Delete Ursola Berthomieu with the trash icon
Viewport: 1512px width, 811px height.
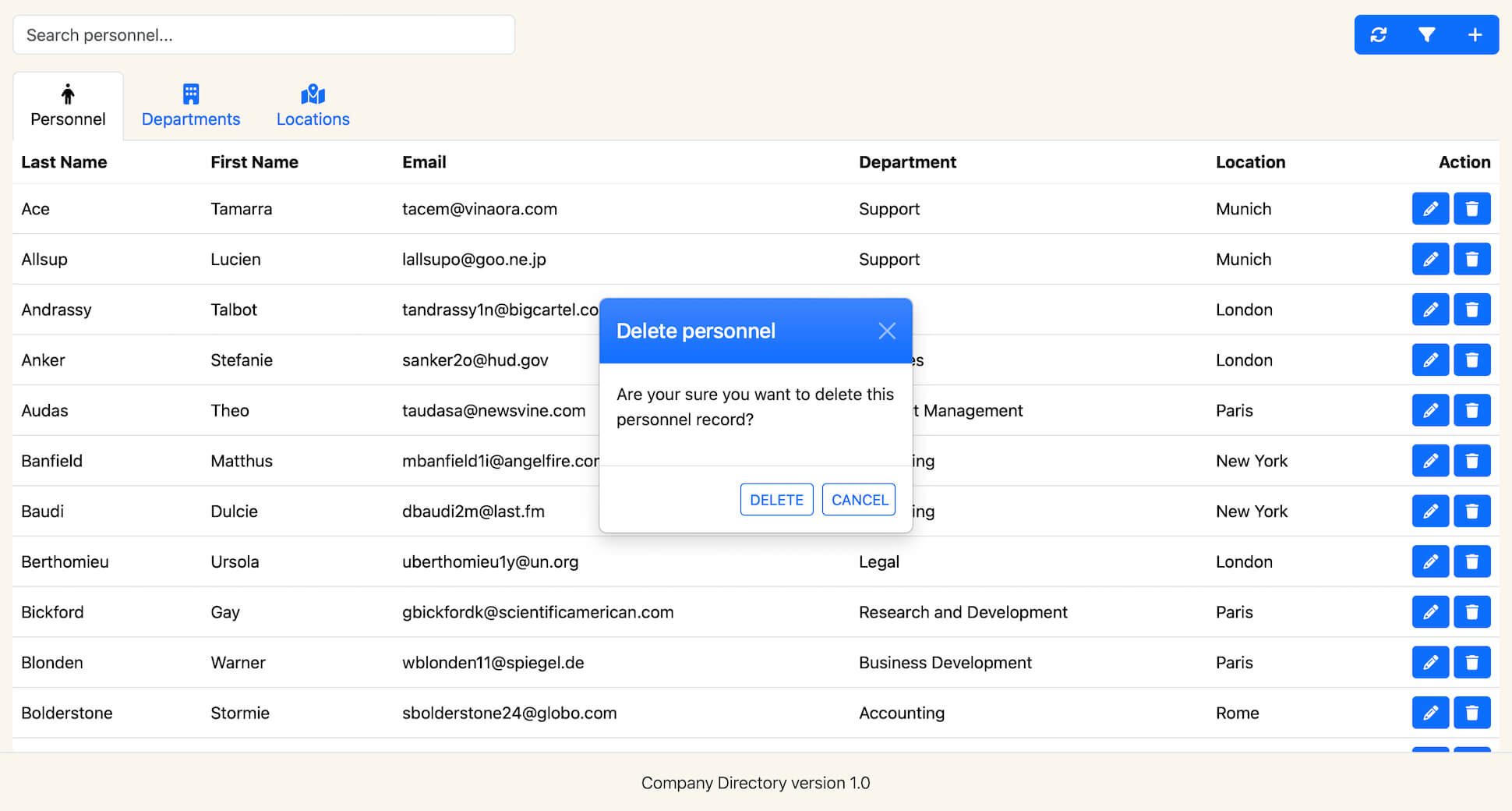point(1471,561)
